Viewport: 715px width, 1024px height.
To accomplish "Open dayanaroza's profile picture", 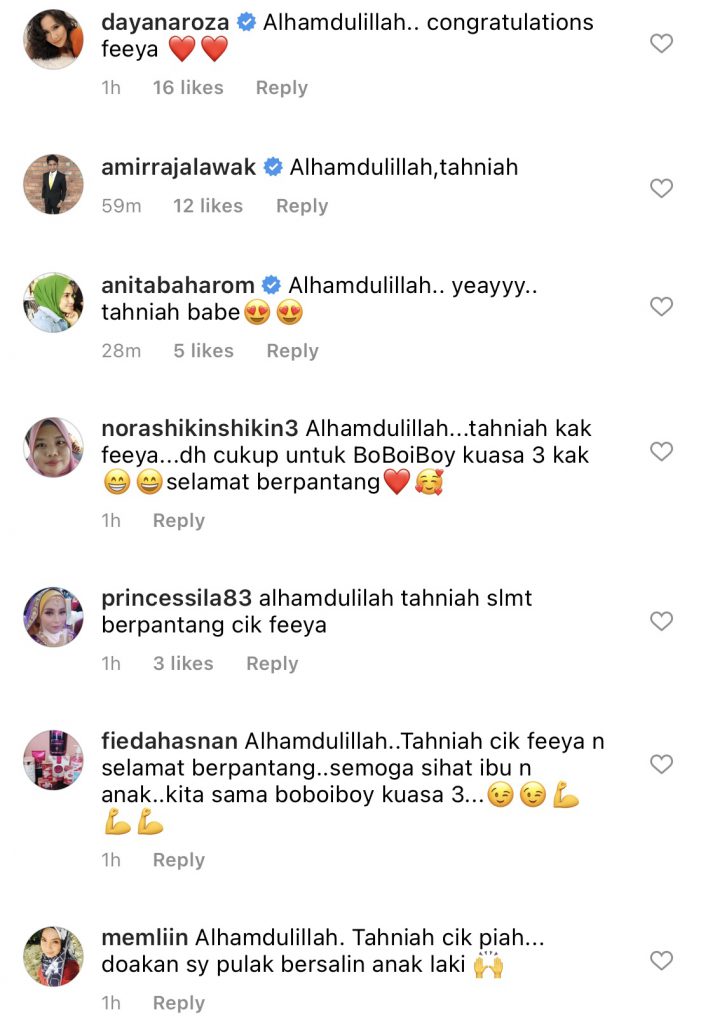I will coord(54,39).
